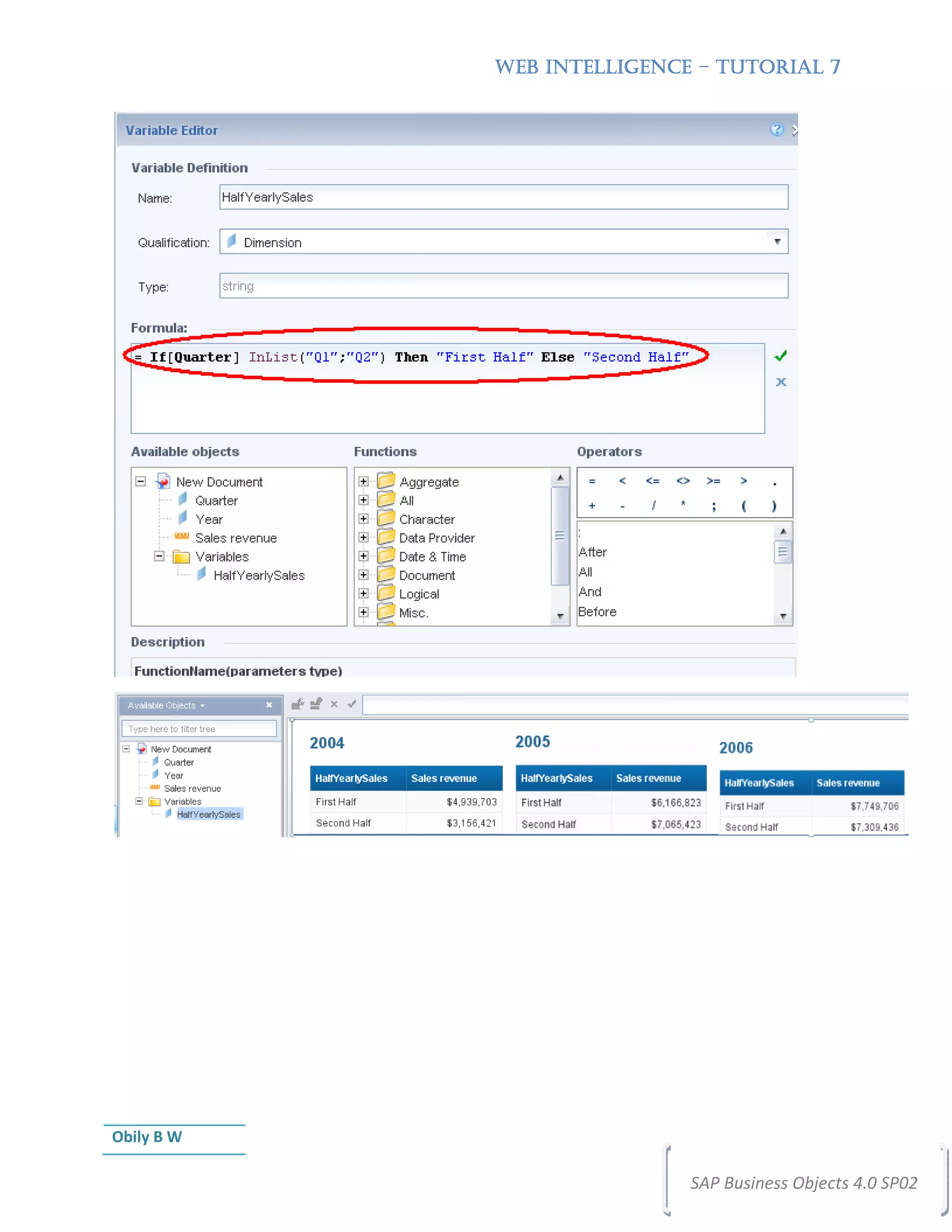Click the toolbar checkmark beside the formula bar
Screen dimensions: 952x1232
(x=352, y=703)
